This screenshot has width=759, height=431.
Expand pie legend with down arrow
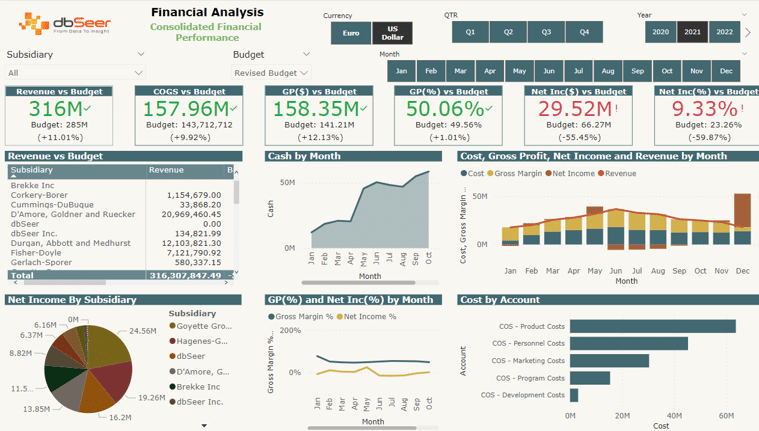(204, 426)
